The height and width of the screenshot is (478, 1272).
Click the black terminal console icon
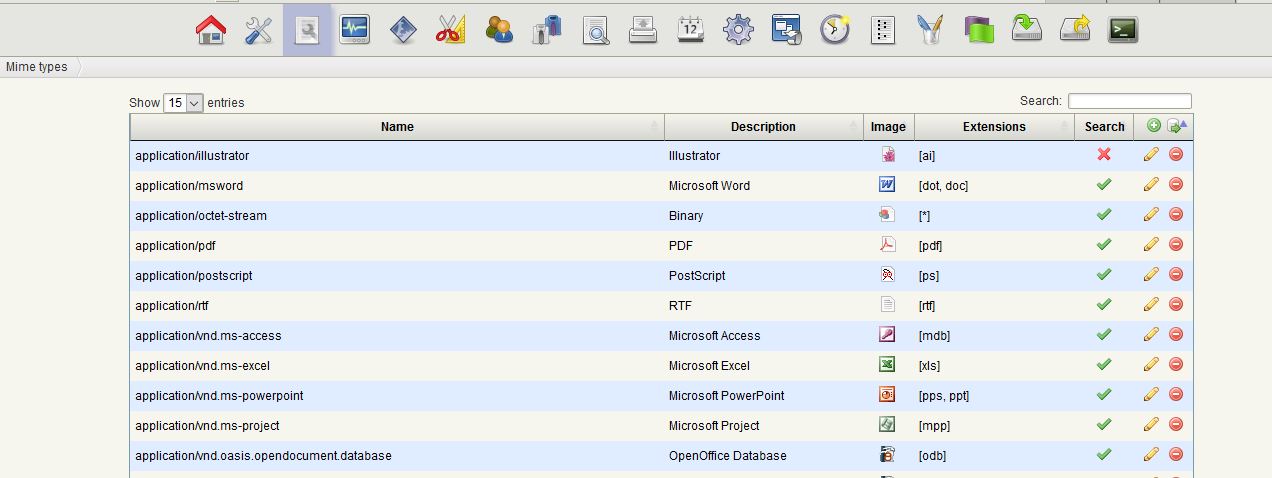1123,30
